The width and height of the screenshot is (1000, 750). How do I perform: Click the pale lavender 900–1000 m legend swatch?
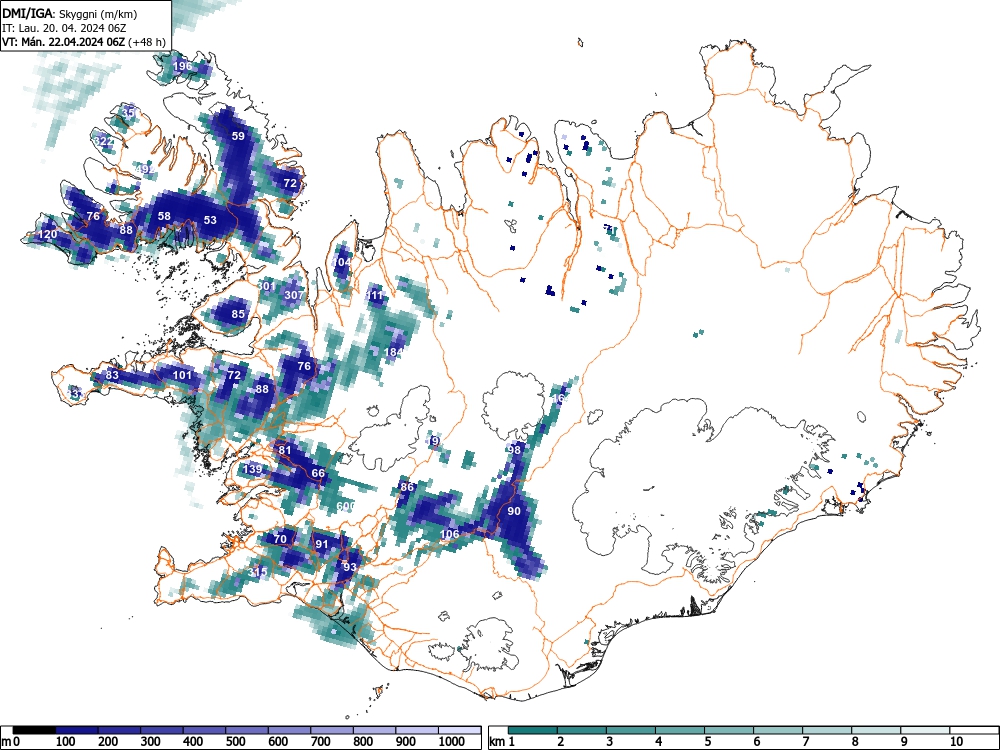click(417, 730)
